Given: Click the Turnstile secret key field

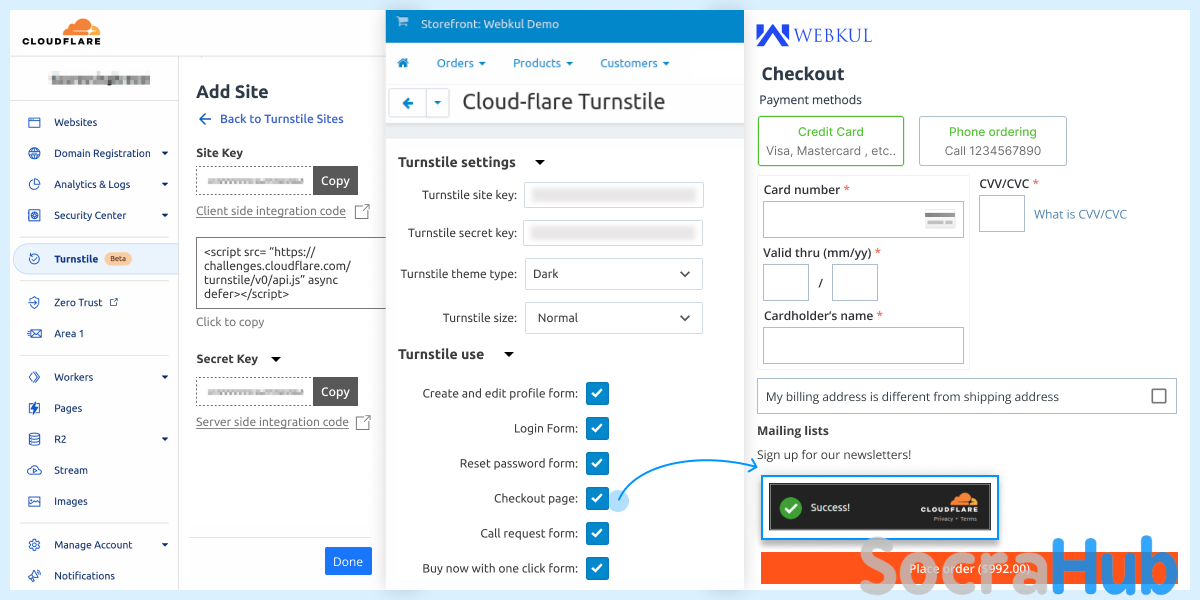Looking at the screenshot, I should pyautogui.click(x=613, y=233).
